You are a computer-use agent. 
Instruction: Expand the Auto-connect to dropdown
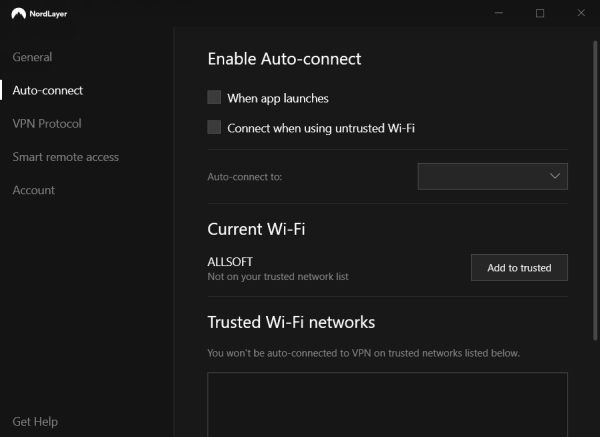point(492,176)
